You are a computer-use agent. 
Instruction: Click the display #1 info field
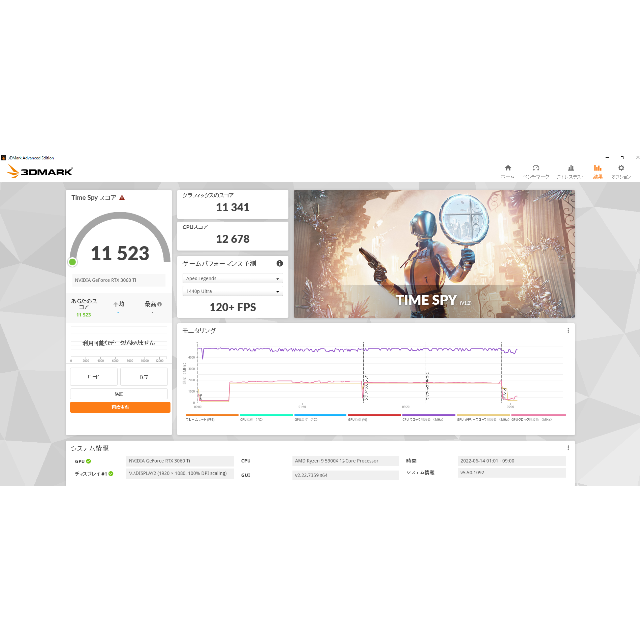tap(180, 473)
